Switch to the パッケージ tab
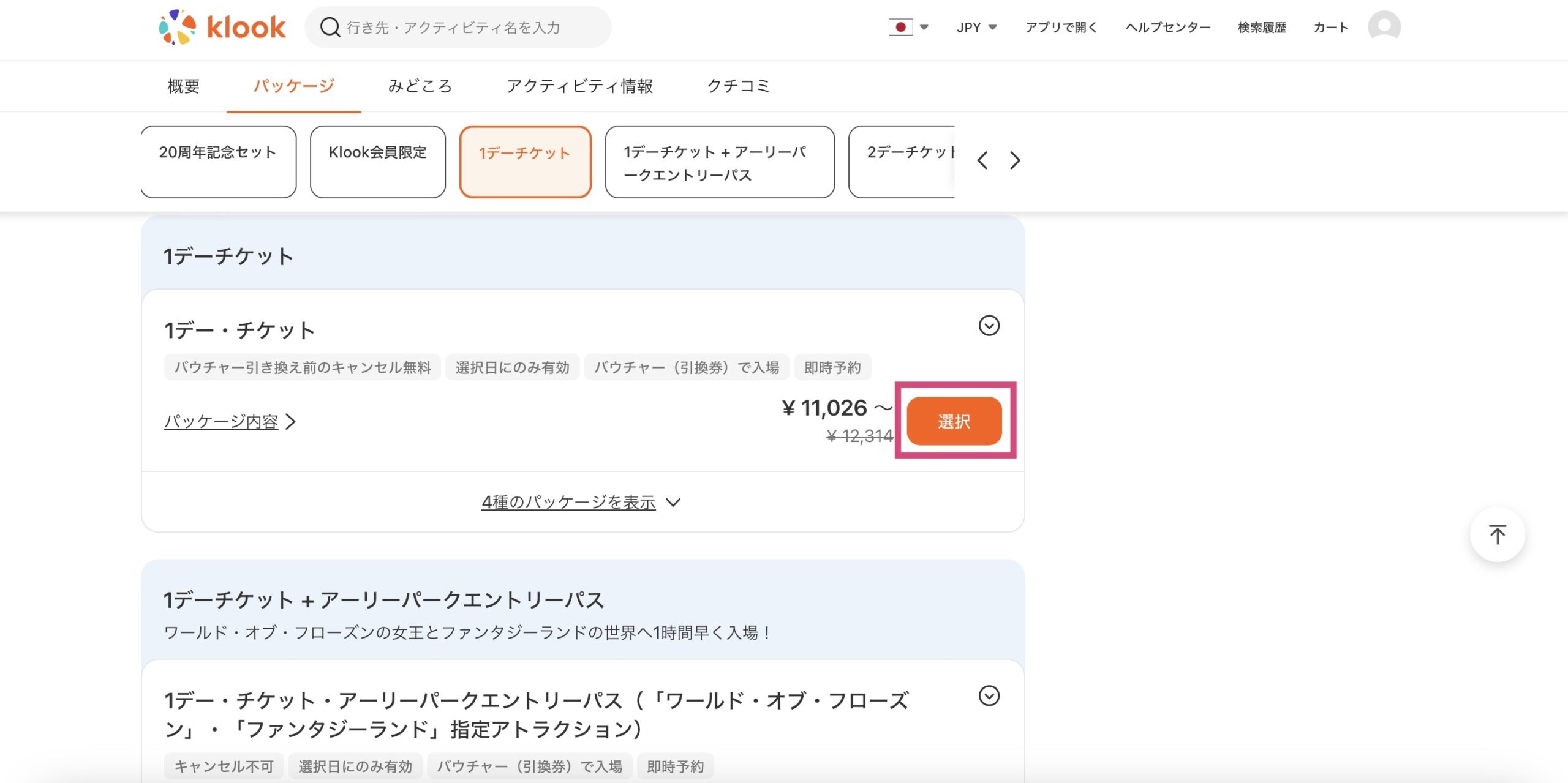Screen dimensions: 1568x783 (x=294, y=86)
